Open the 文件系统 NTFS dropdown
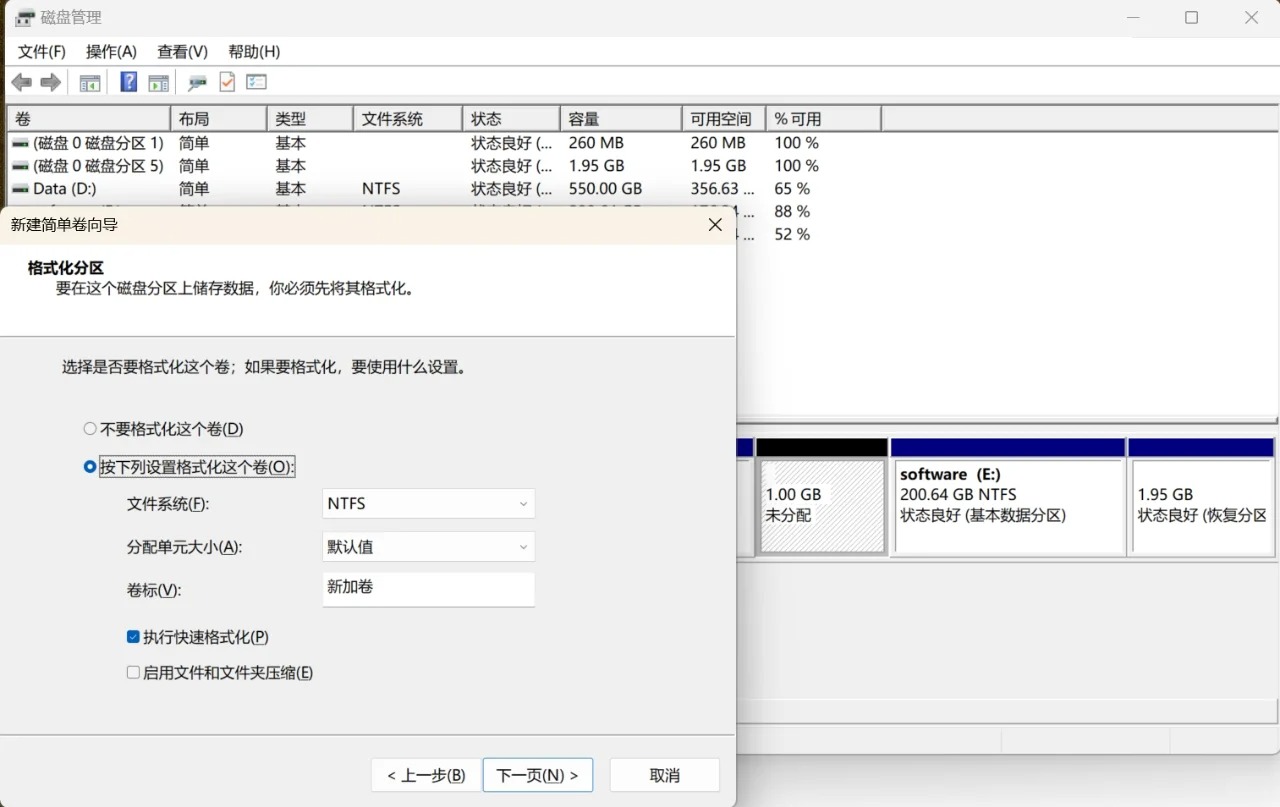 (x=428, y=503)
